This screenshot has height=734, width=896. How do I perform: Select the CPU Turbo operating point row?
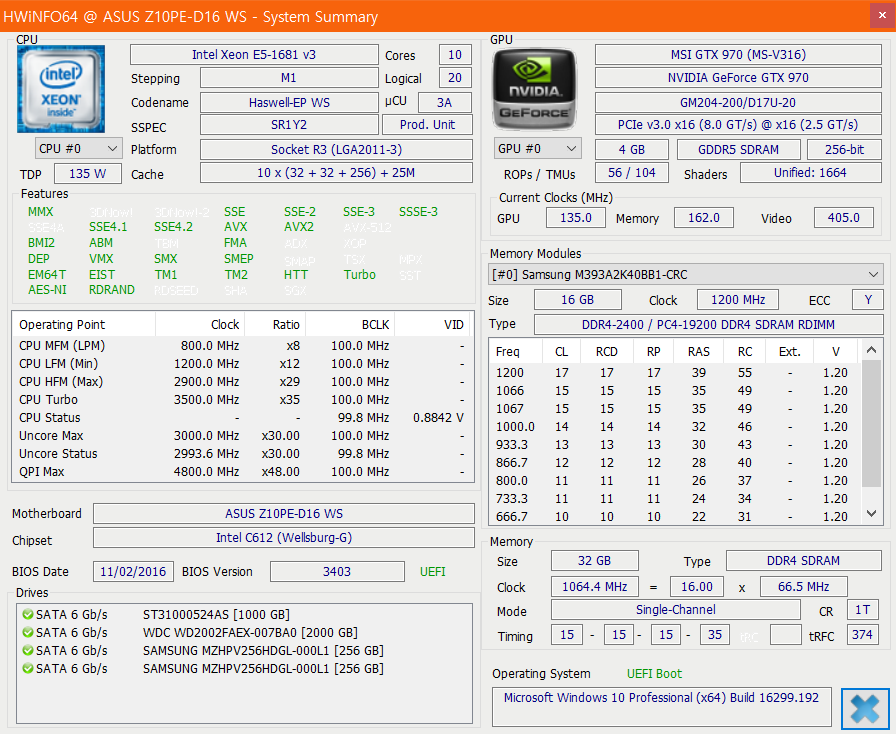click(x=243, y=400)
